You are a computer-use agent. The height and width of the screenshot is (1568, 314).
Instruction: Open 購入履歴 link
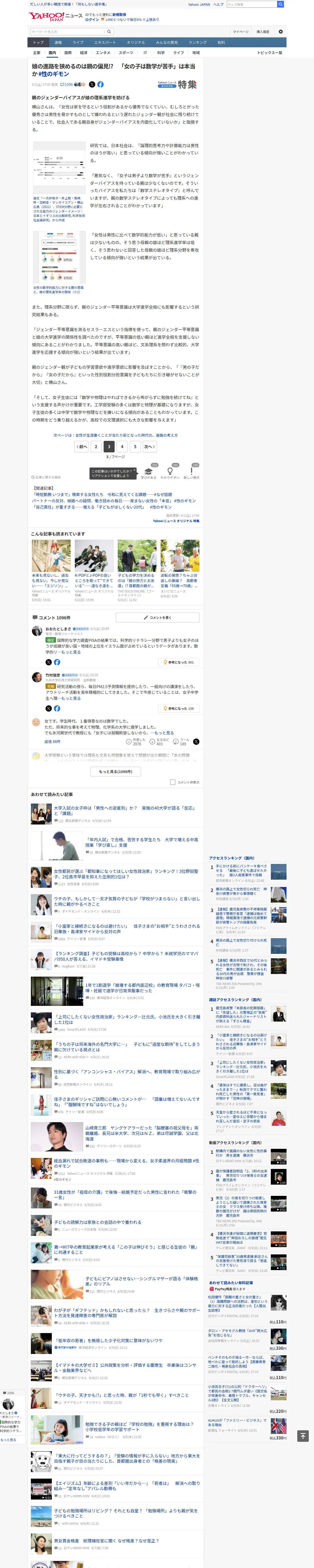(x=263, y=32)
